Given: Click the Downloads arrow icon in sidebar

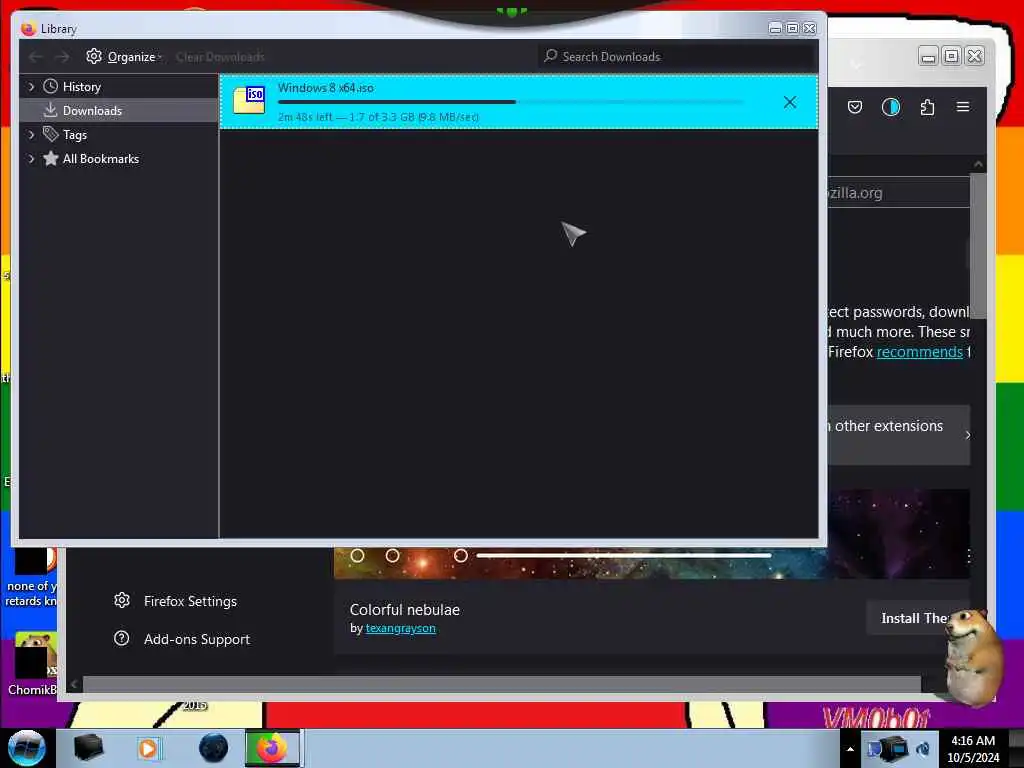Looking at the screenshot, I should click(x=50, y=110).
